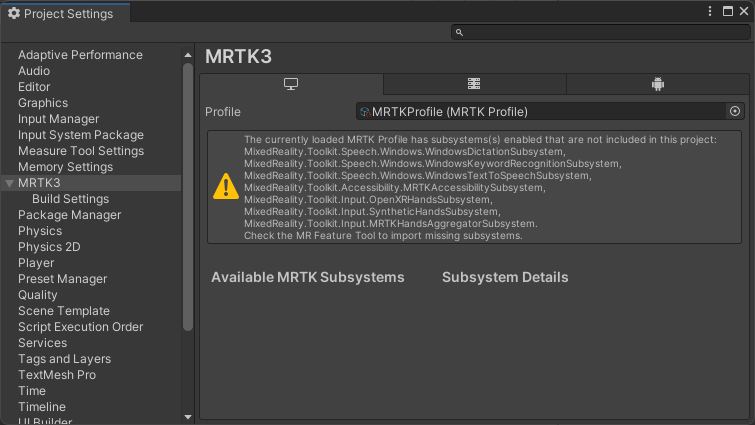Click the OpenXRHandsSubsystem warning line

click(368, 200)
